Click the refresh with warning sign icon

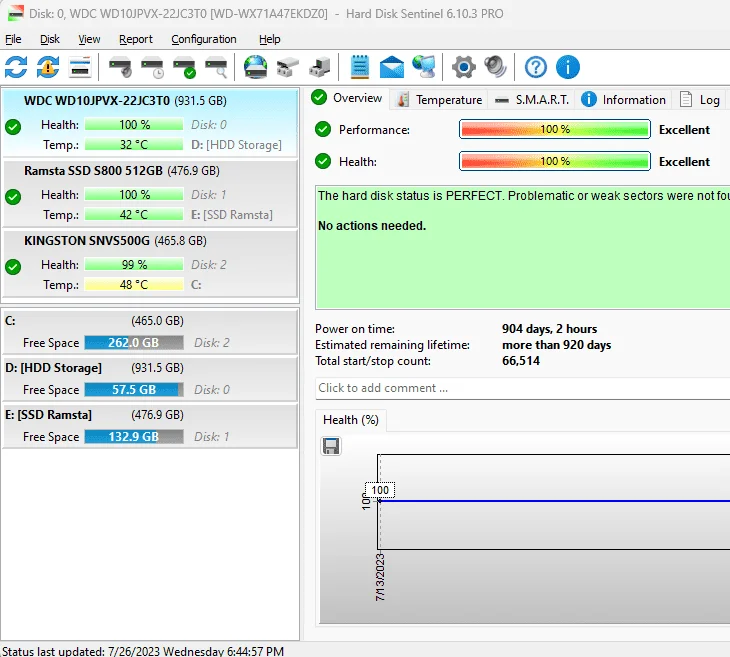coord(48,67)
